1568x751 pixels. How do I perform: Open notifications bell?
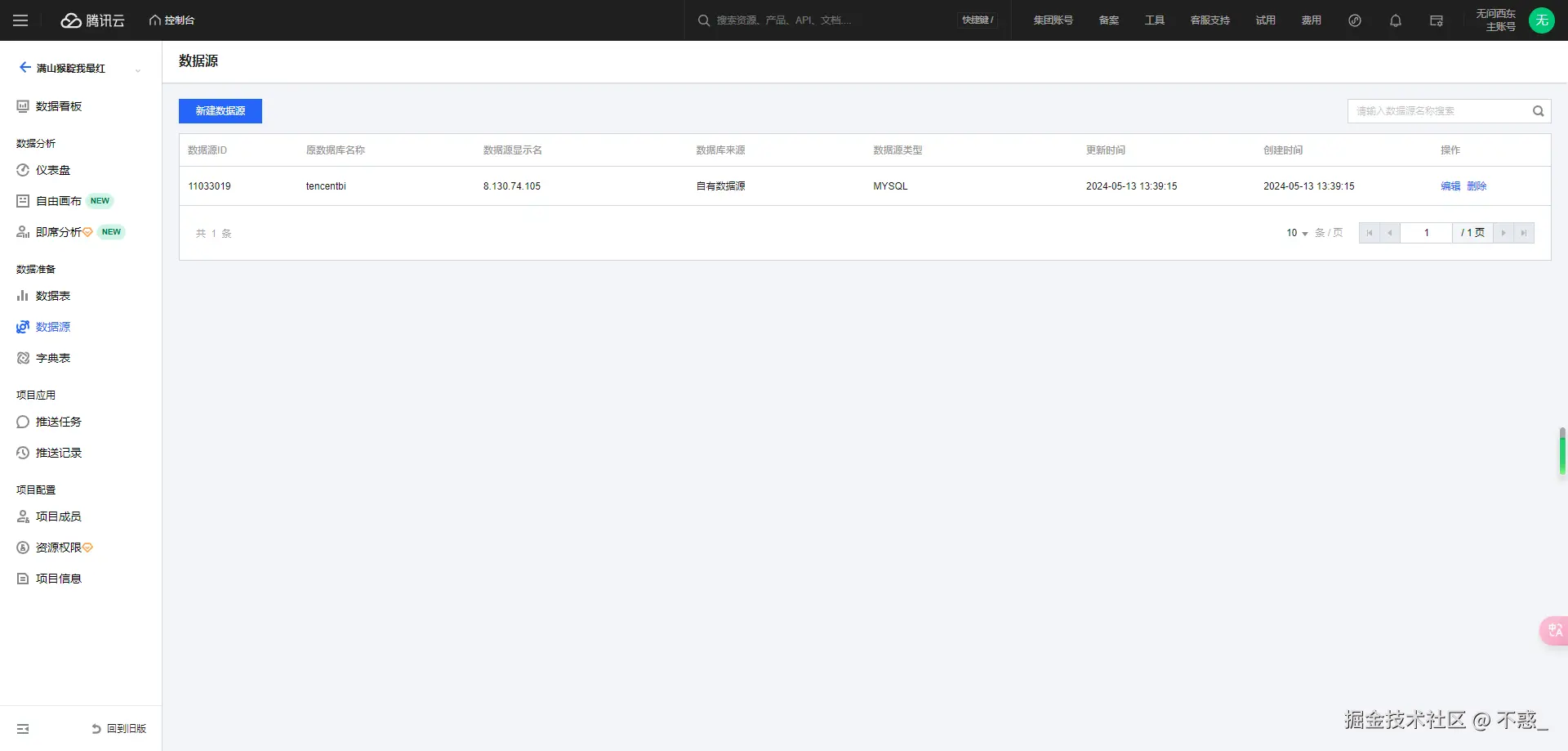[x=1396, y=20]
